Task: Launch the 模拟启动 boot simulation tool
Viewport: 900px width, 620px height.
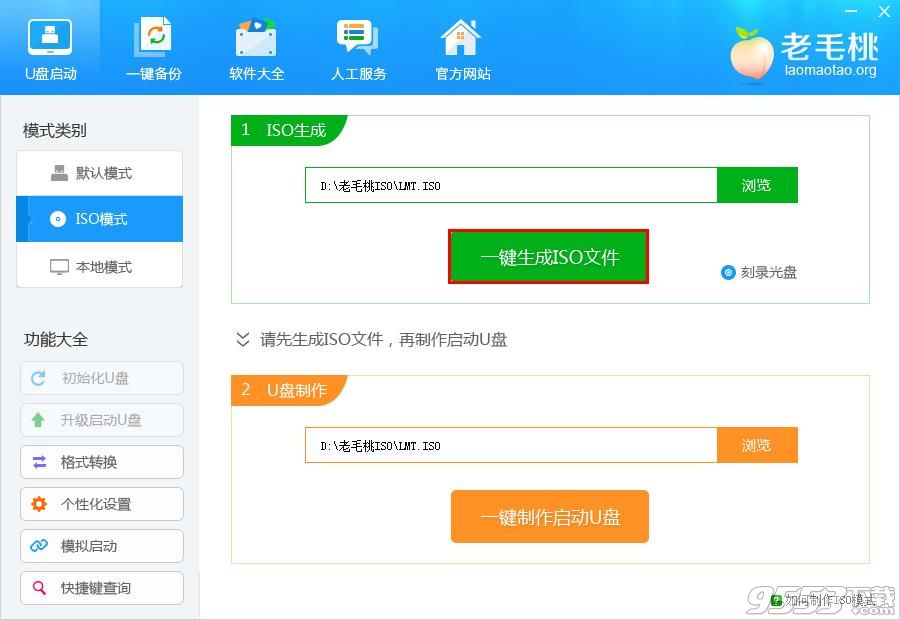Action: (101, 546)
